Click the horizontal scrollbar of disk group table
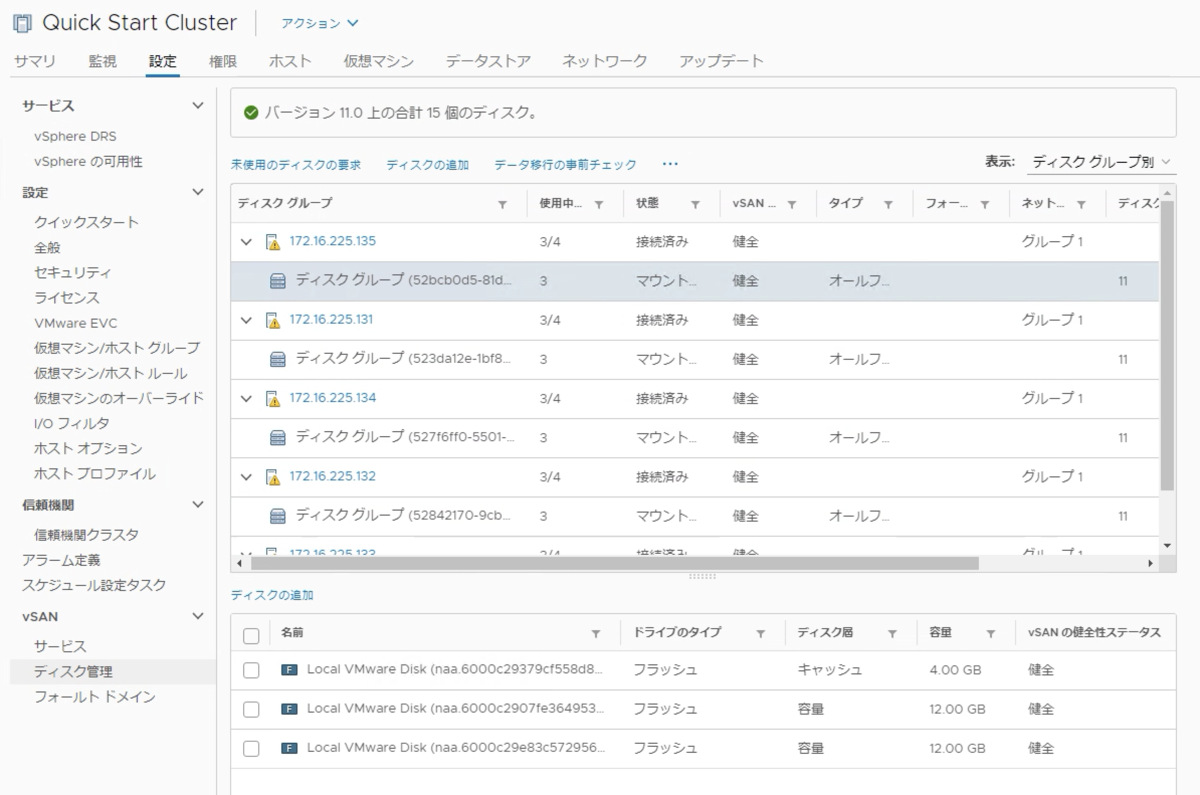 coord(614,563)
